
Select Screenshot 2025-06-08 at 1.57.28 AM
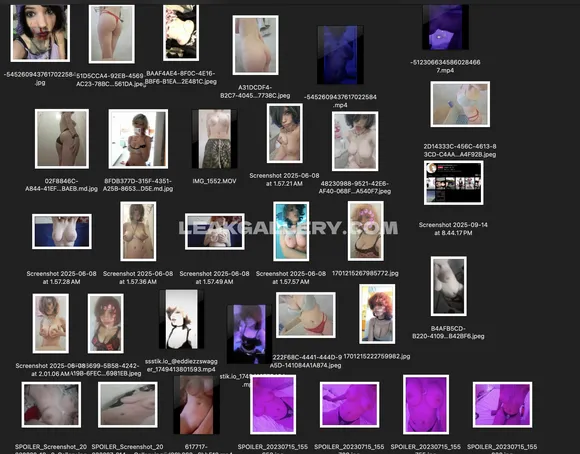click(x=62, y=231)
